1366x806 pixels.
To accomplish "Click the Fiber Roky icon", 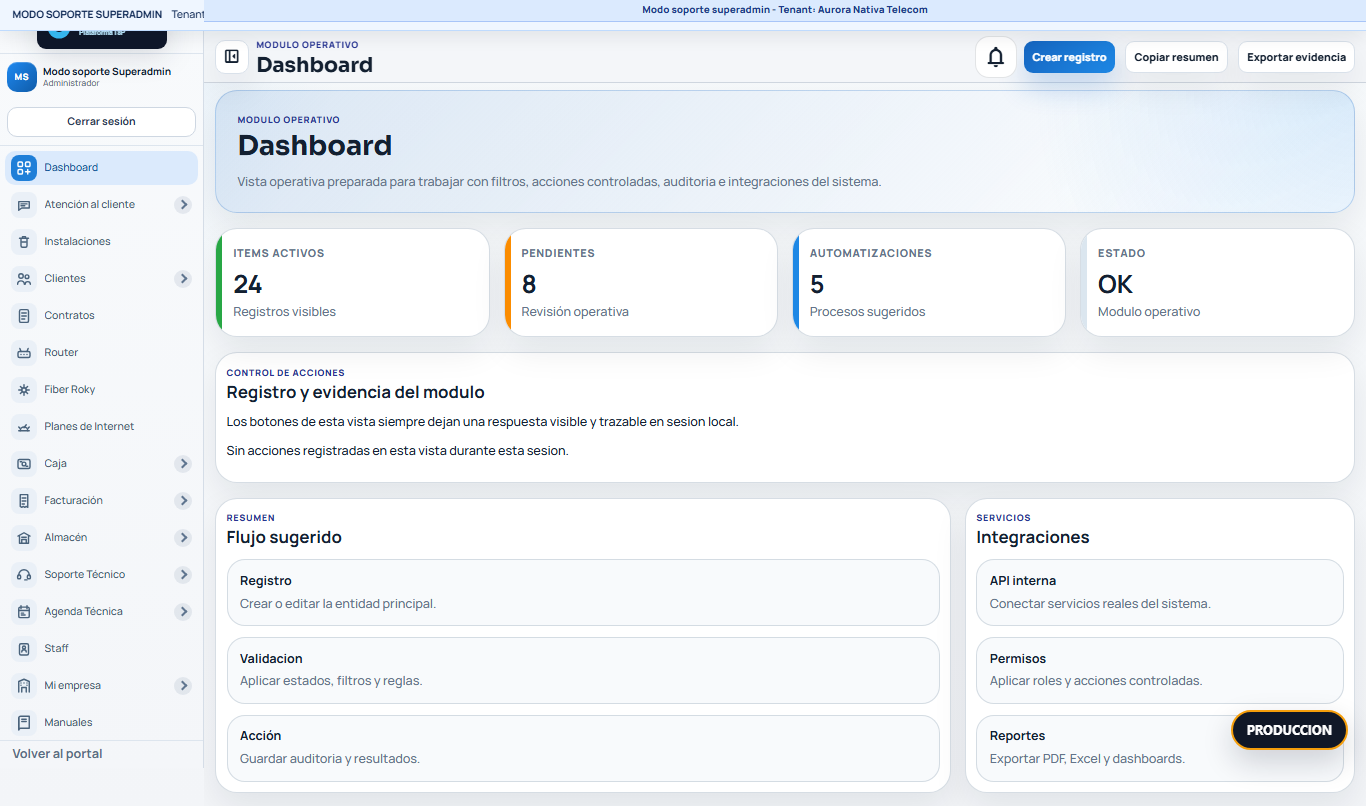I will (x=24, y=390).
